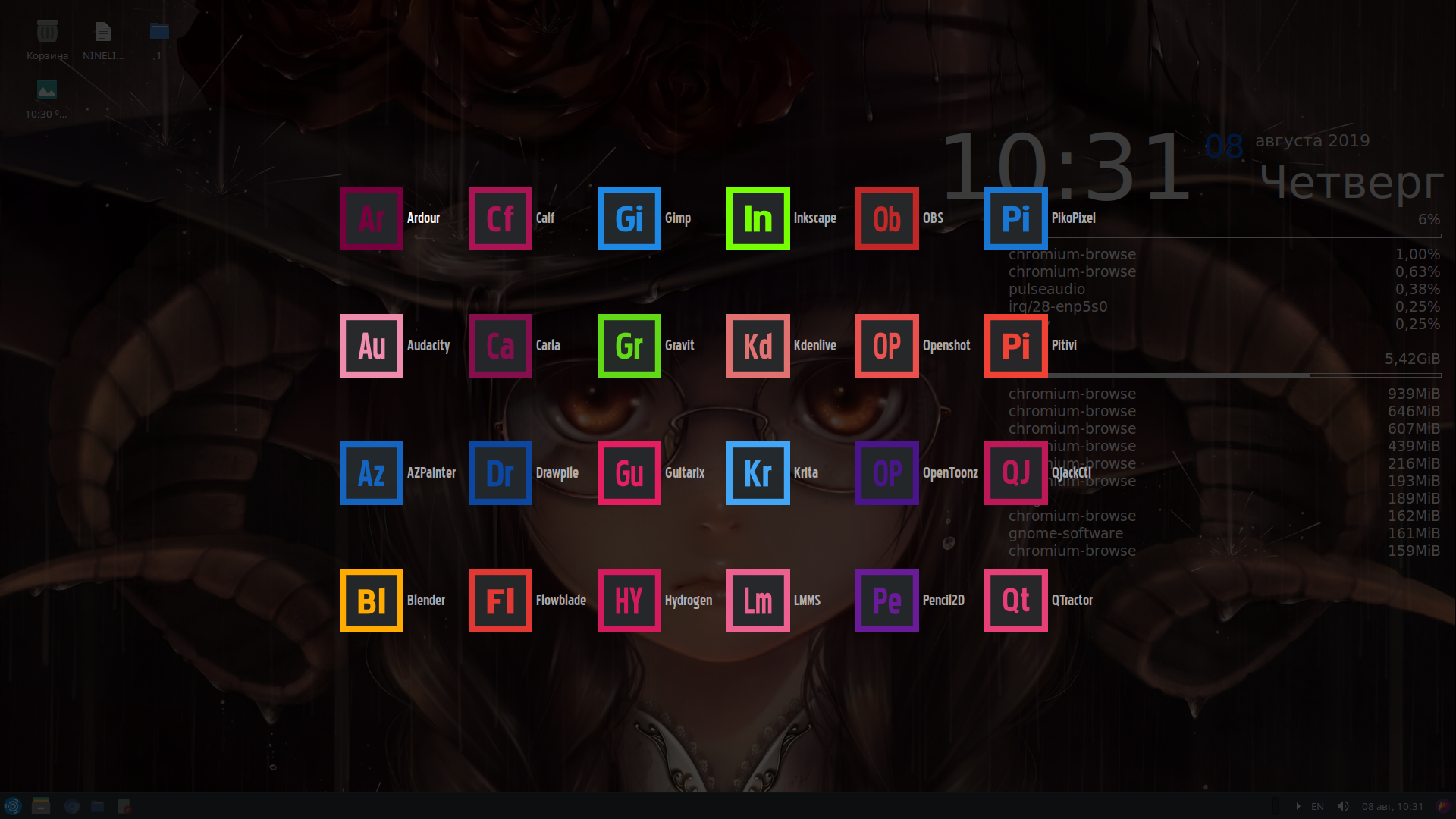Launch LMMS via the Lm icon
Screen dimensions: 1456x819
(758, 601)
